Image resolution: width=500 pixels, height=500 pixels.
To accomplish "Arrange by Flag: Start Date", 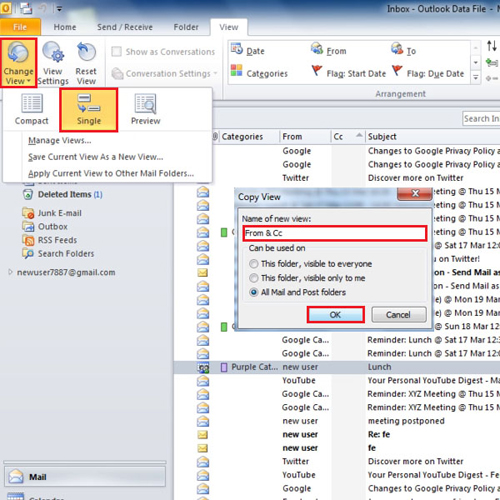I will click(x=349, y=73).
